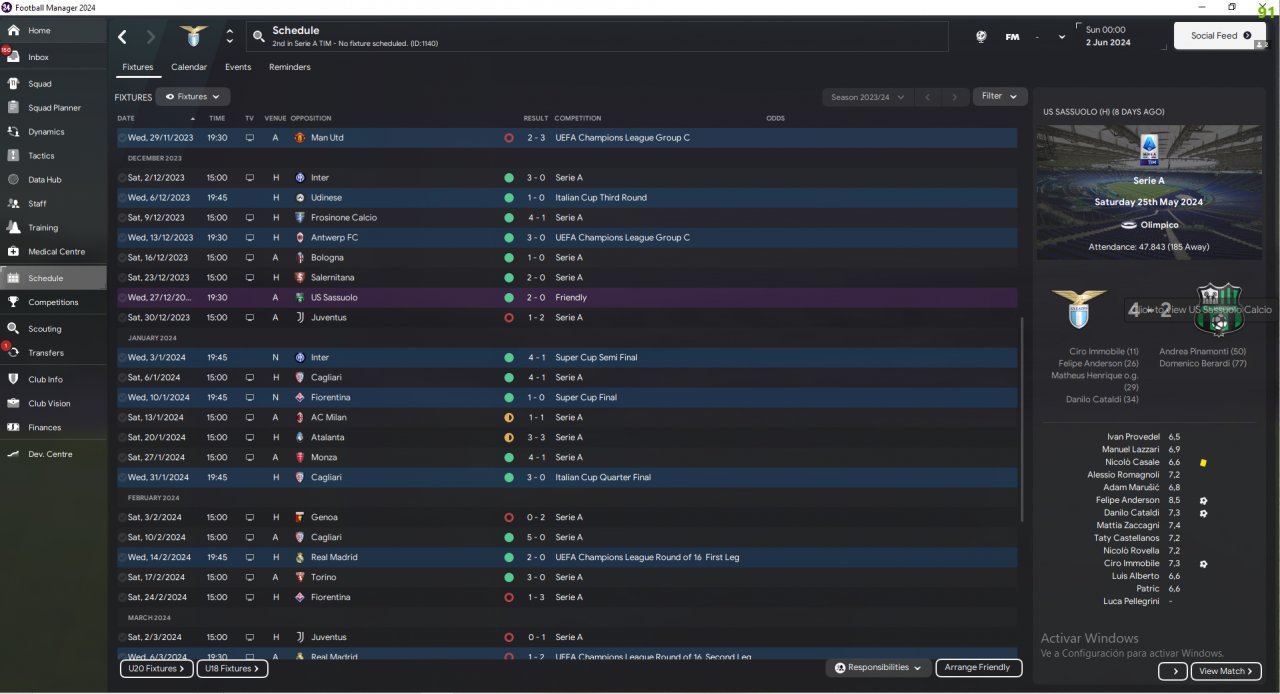Click the back navigation arrow
Image resolution: width=1280 pixels, height=694 pixels.
pyautogui.click(x=122, y=37)
